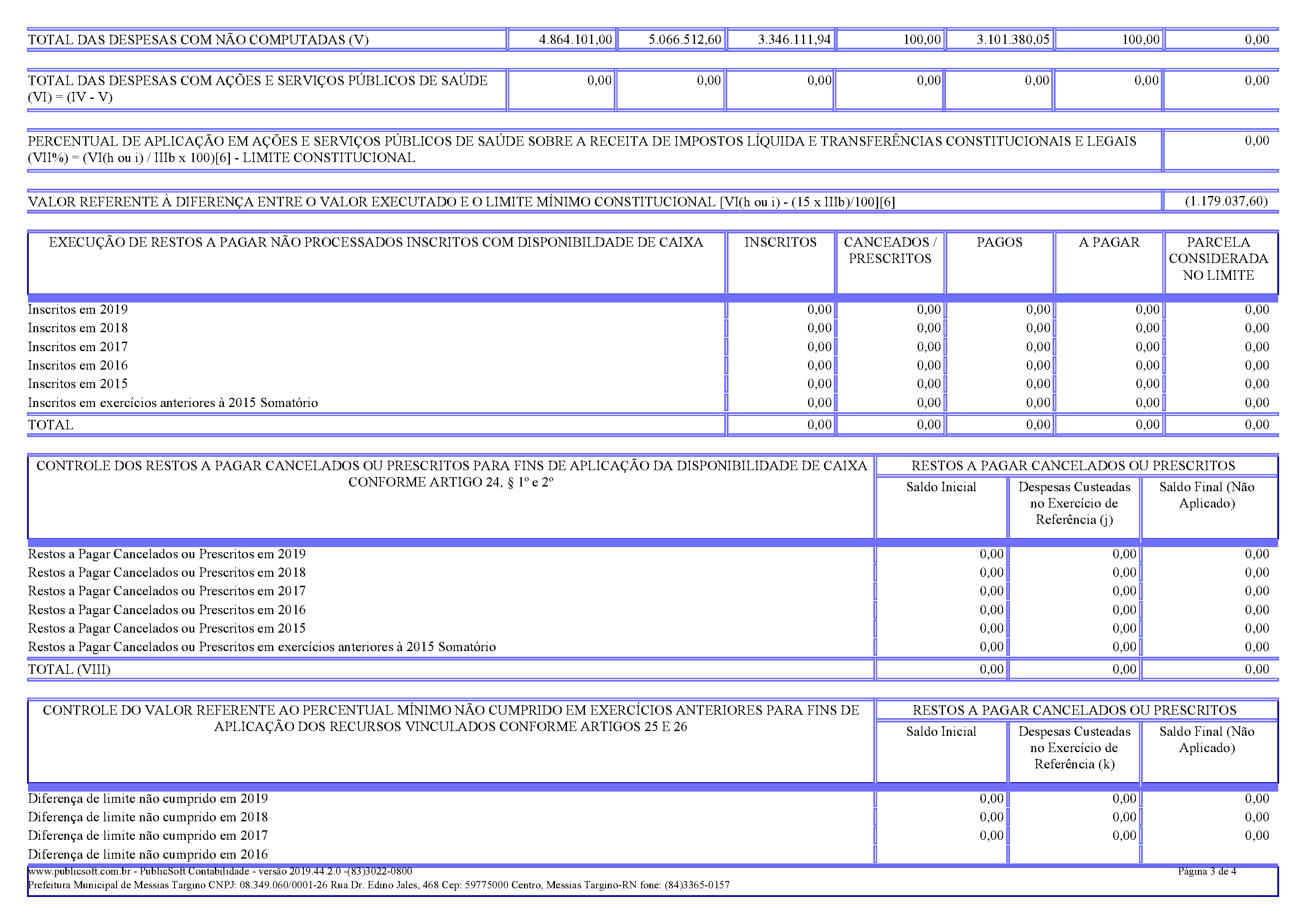Select the Inscritos em 2019 row label
The width and height of the screenshot is (1307, 924).
click(x=78, y=310)
